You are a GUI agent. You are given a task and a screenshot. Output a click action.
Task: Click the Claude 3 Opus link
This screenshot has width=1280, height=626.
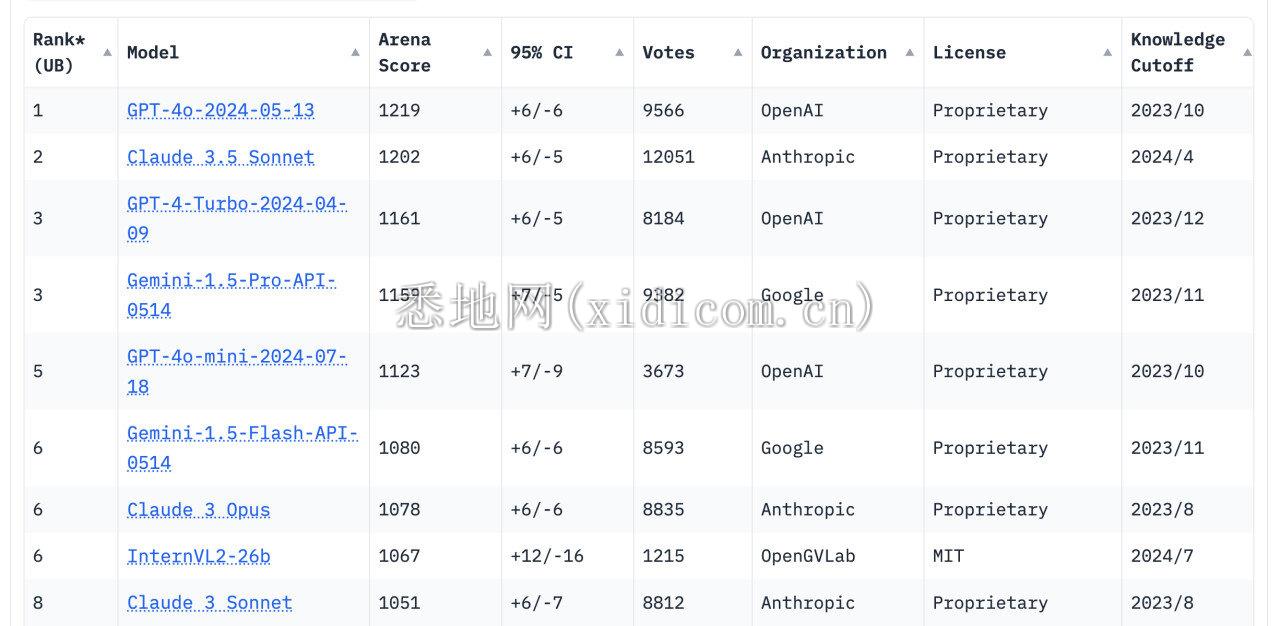coord(198,510)
